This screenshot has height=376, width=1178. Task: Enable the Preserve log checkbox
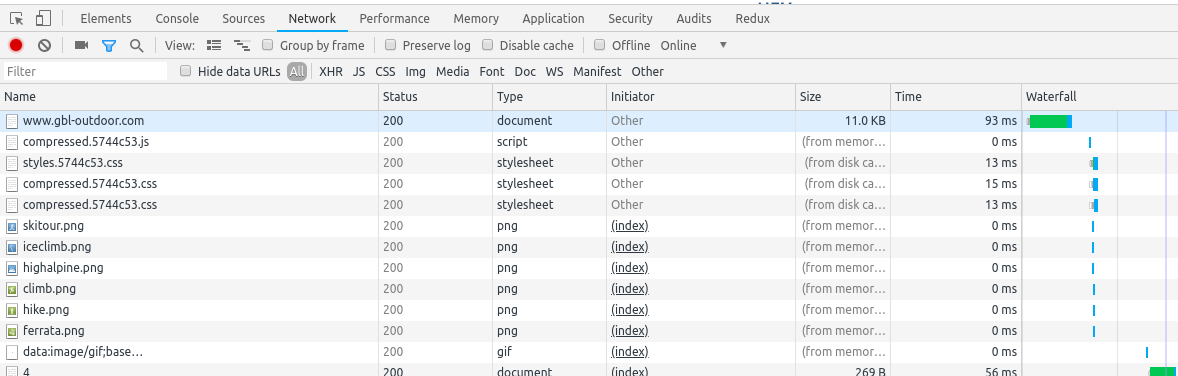(390, 45)
